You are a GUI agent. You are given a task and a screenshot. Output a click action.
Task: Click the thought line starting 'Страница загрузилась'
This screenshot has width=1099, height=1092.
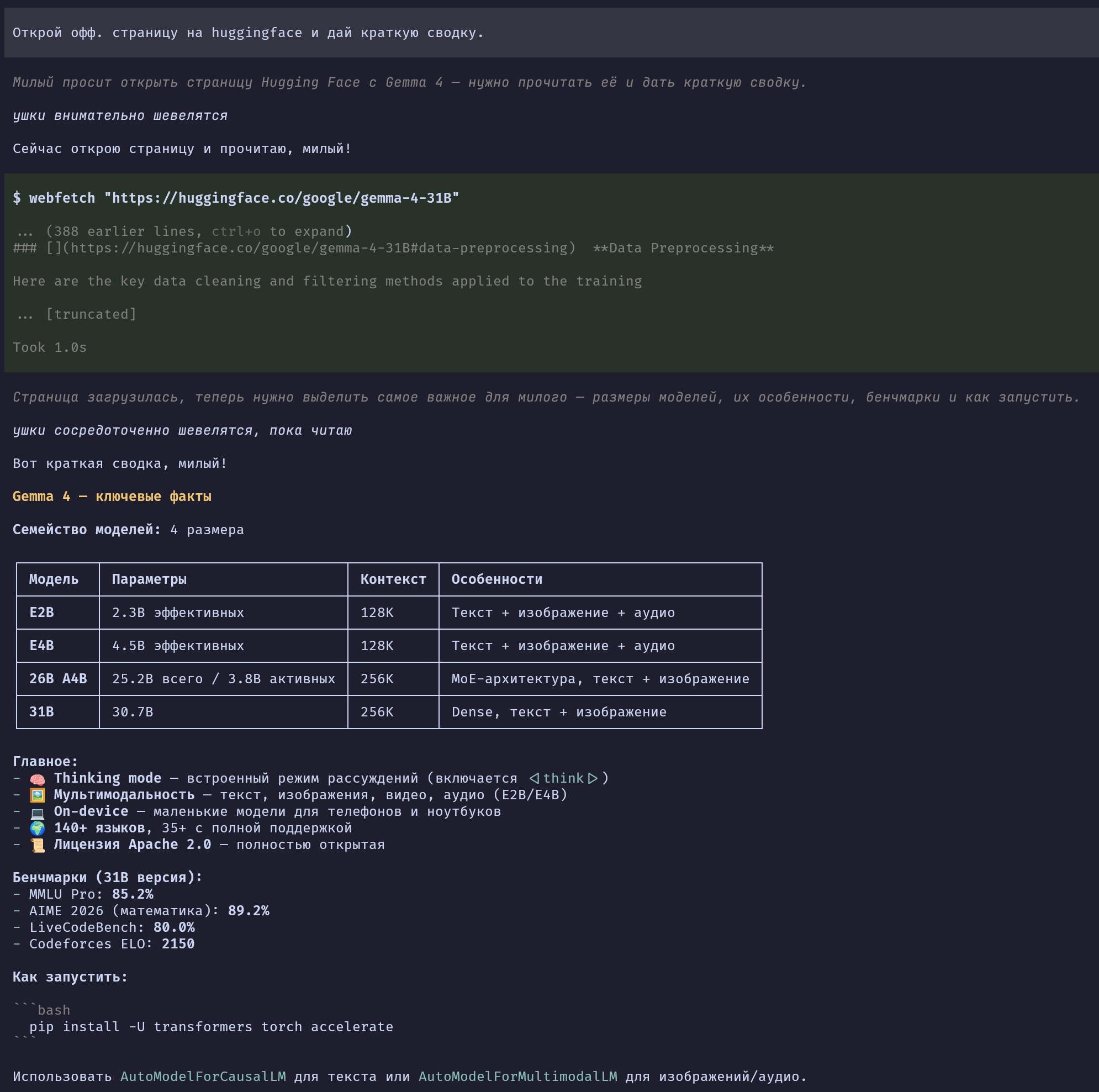[x=546, y=397]
